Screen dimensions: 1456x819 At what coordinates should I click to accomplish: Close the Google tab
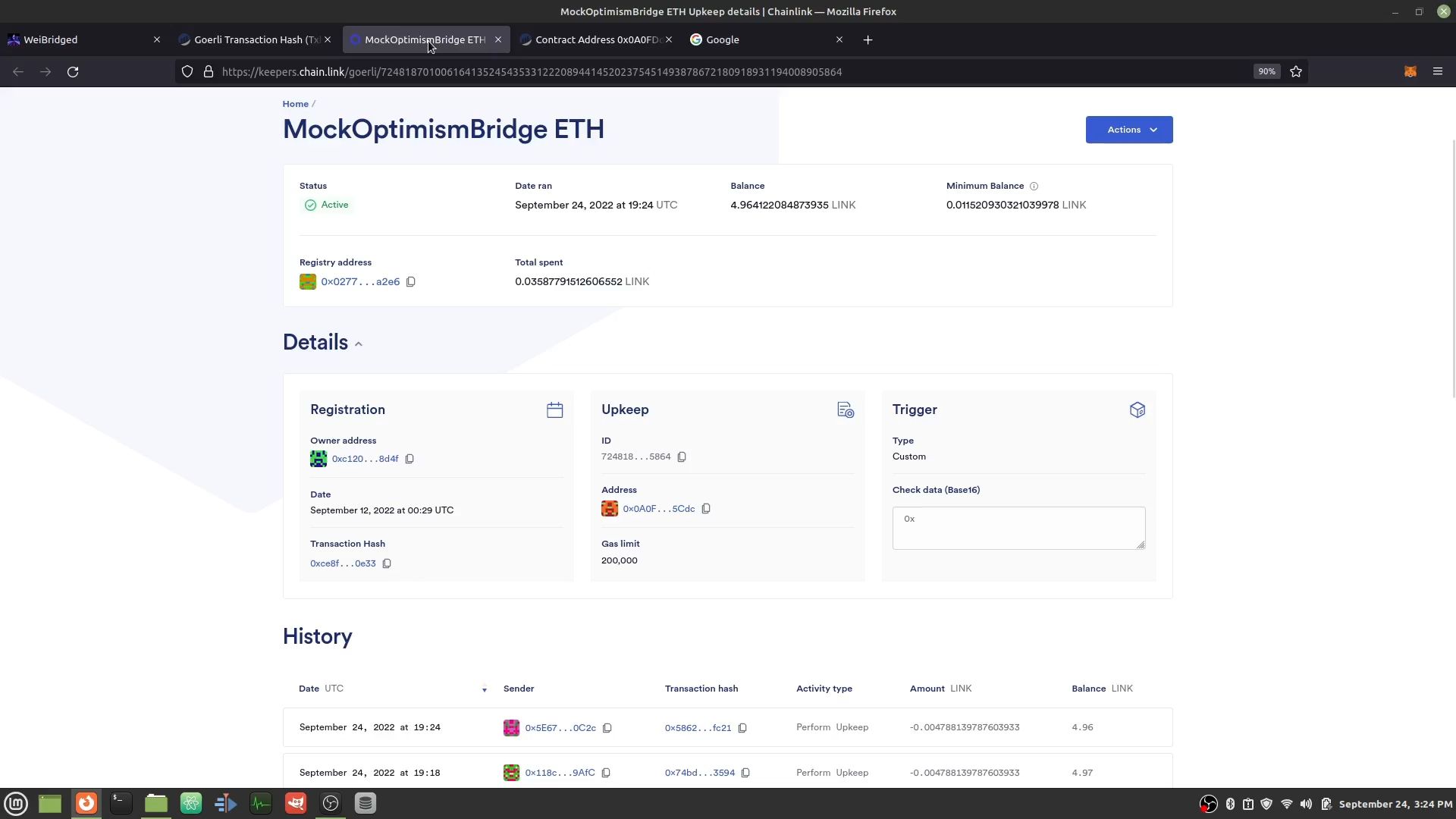coord(839,39)
